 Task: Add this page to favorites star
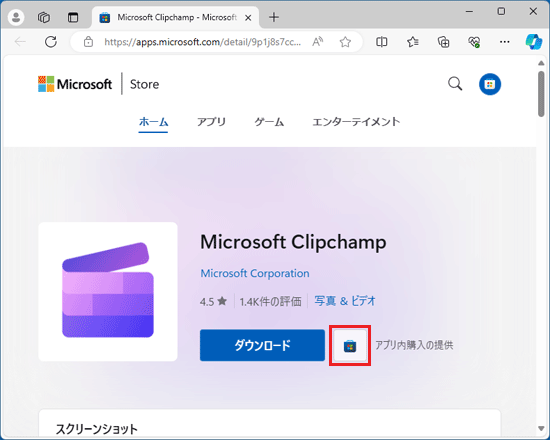346,42
